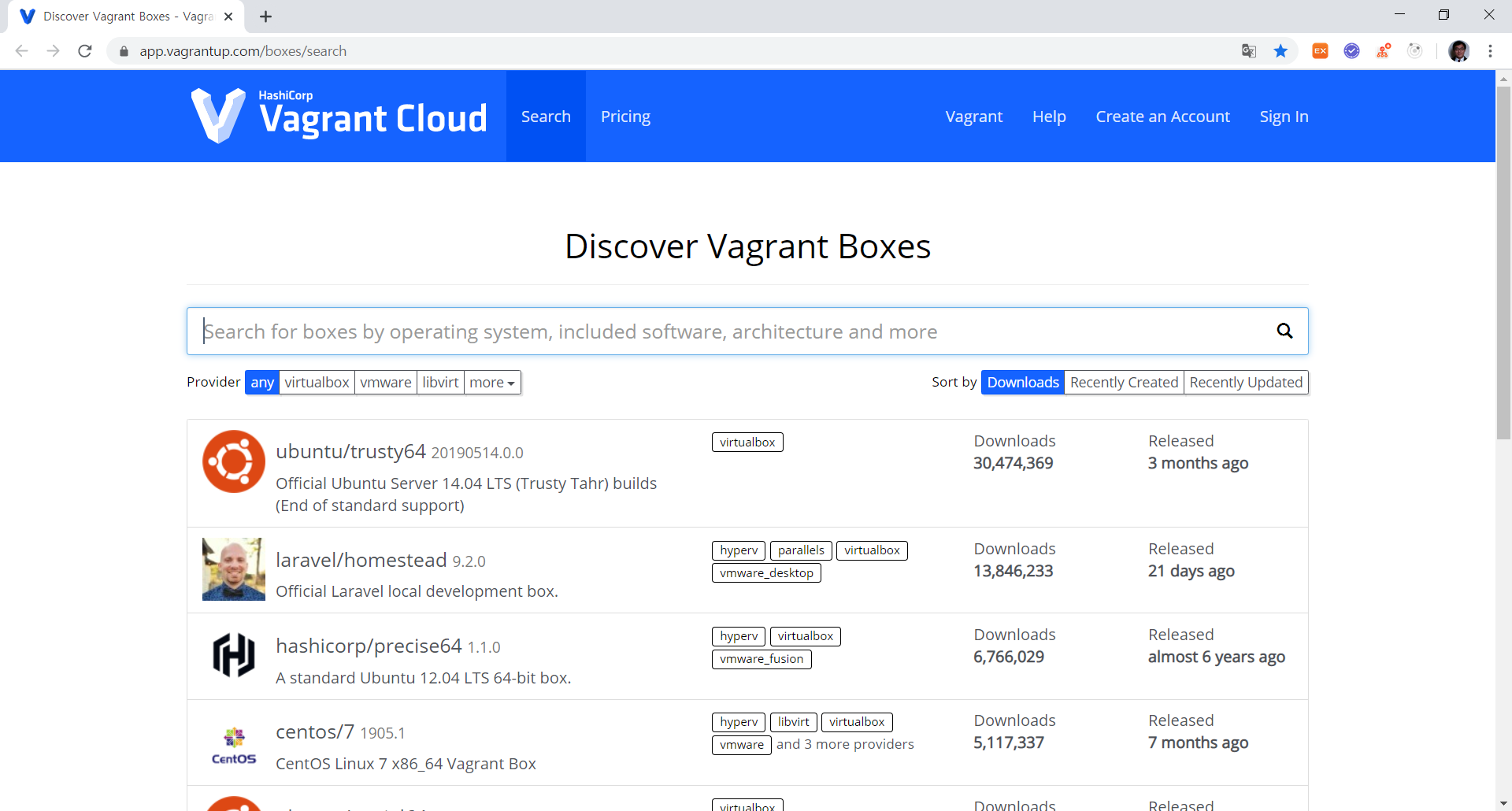The image size is (1512, 811).
Task: Filter by libvirt provider
Action: [x=440, y=383]
